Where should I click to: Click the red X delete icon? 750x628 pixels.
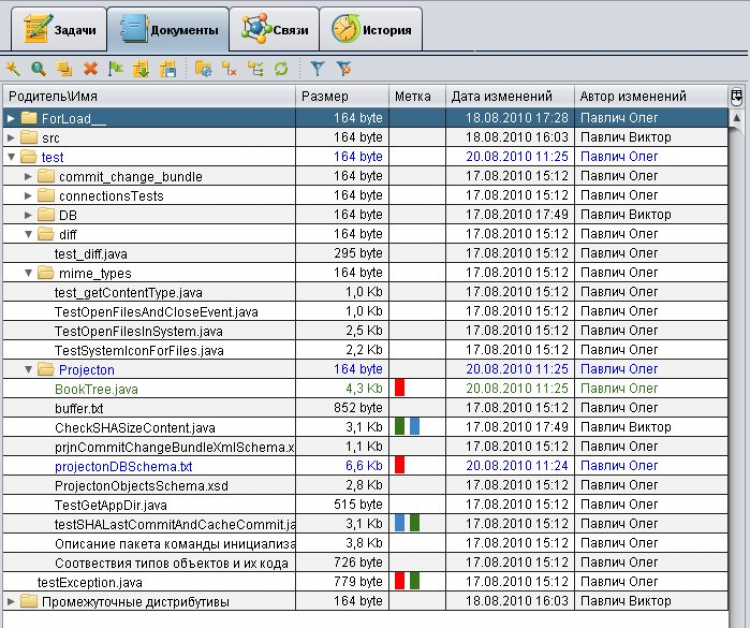(x=91, y=68)
